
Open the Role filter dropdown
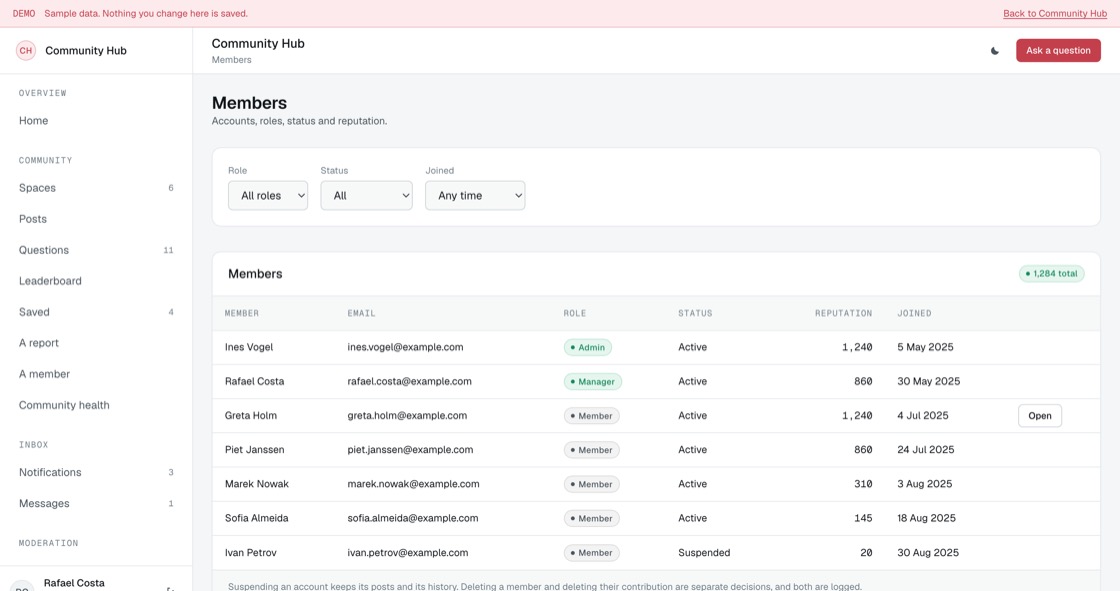(x=268, y=196)
